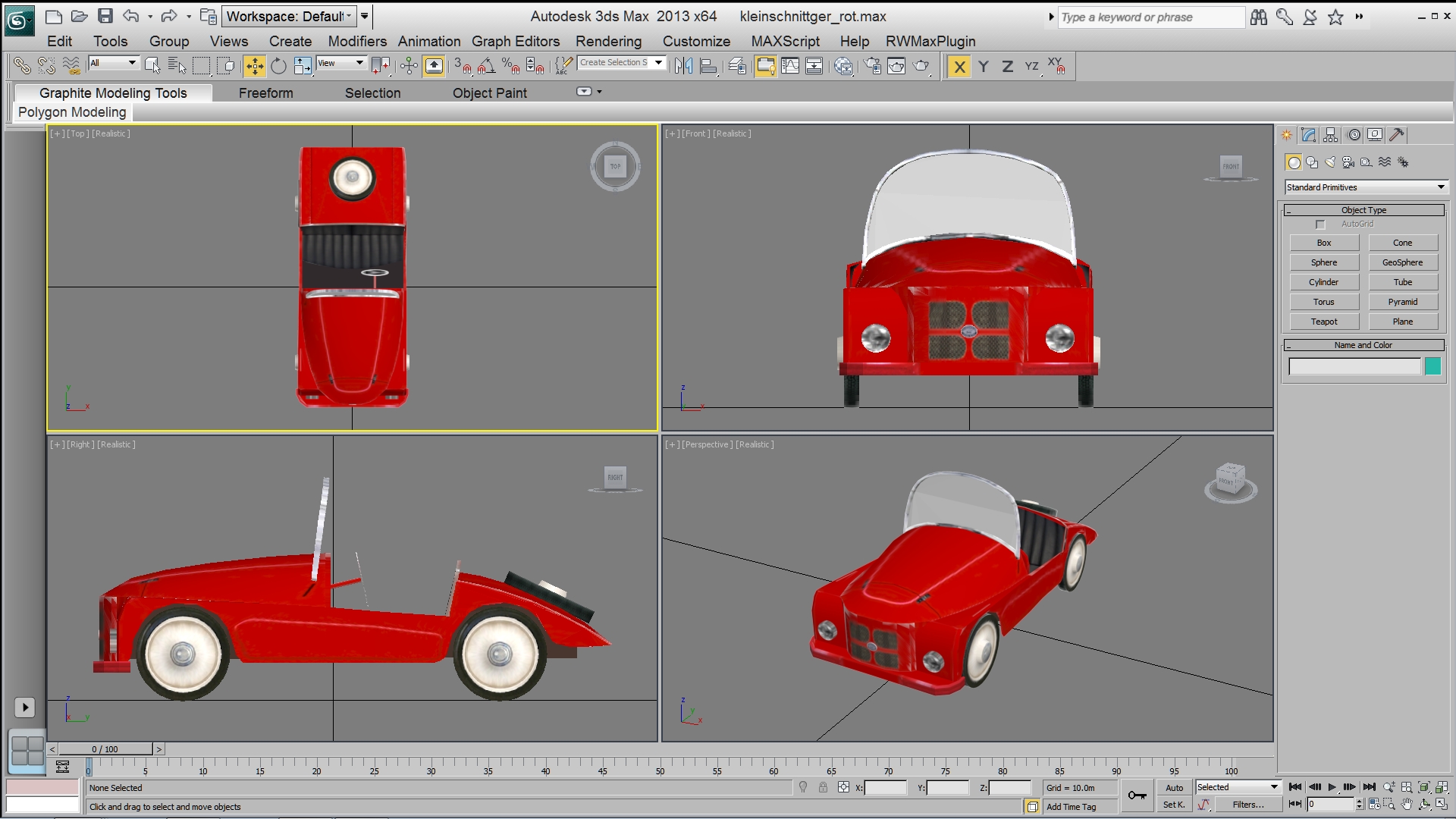Open the Curve Editor toolbar icon
The width and height of the screenshot is (1456, 819).
click(x=790, y=67)
